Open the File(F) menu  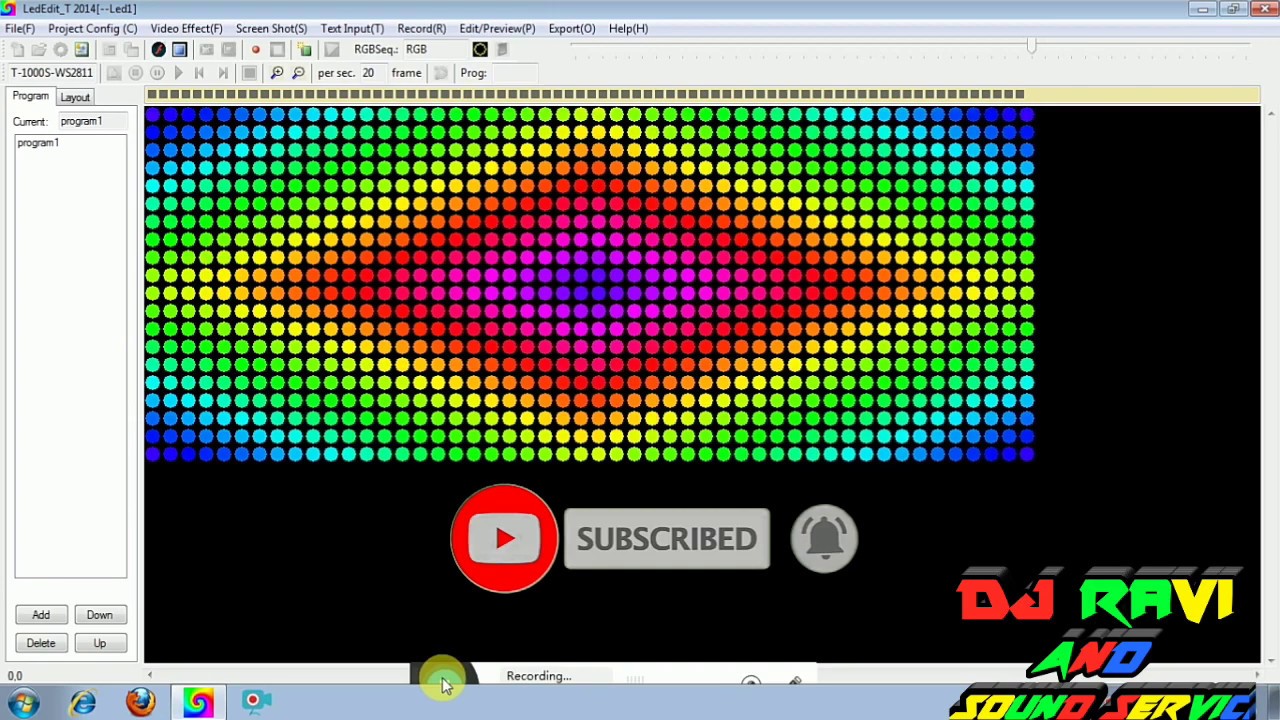pos(20,28)
